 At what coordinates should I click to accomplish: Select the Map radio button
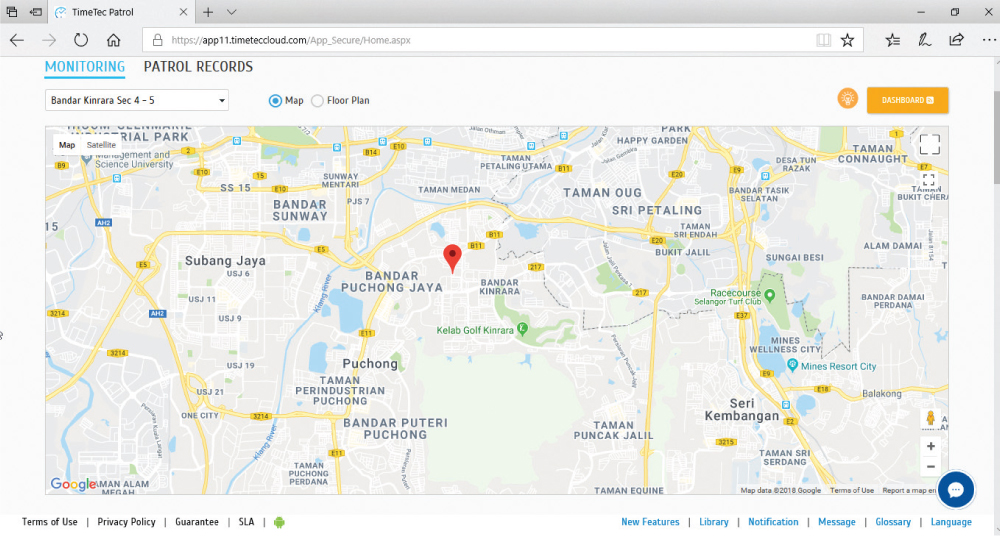click(275, 100)
